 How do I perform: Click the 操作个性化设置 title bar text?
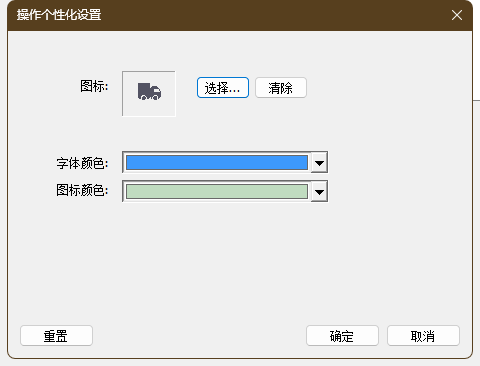[59, 15]
